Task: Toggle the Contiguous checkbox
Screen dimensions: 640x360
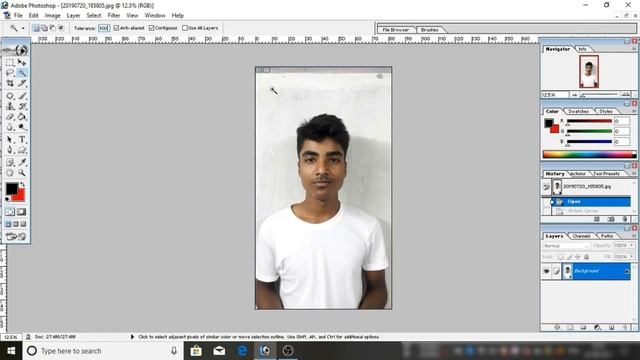Action: (x=151, y=28)
